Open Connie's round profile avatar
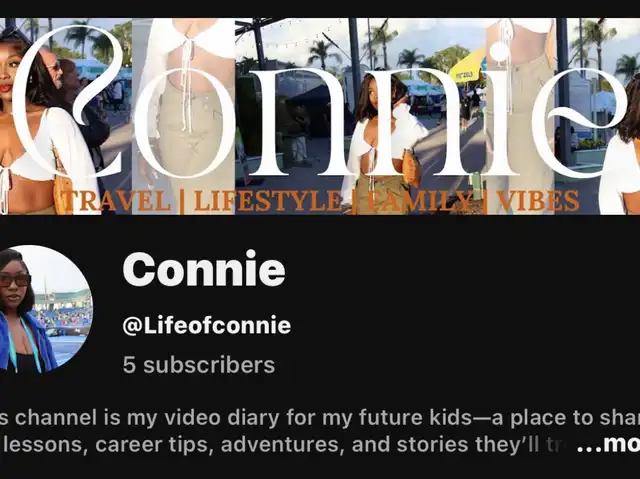 (46, 309)
